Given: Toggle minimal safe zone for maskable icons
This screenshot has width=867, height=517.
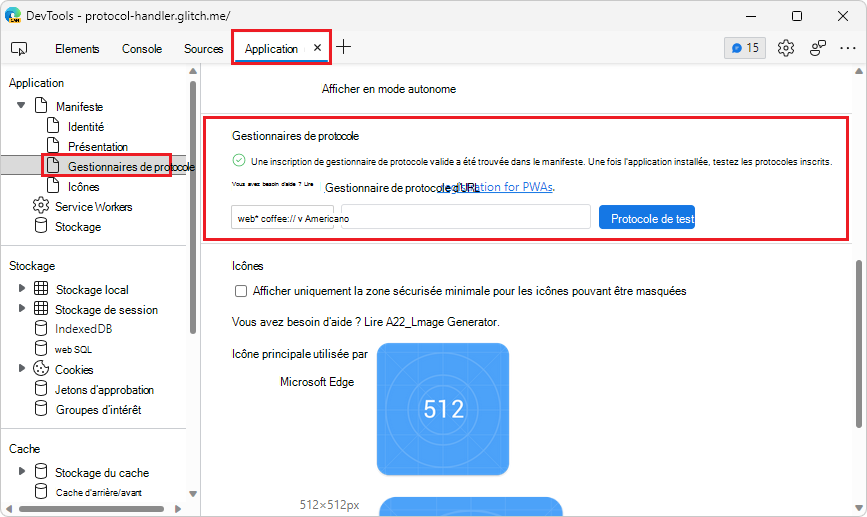Looking at the screenshot, I should point(241,291).
